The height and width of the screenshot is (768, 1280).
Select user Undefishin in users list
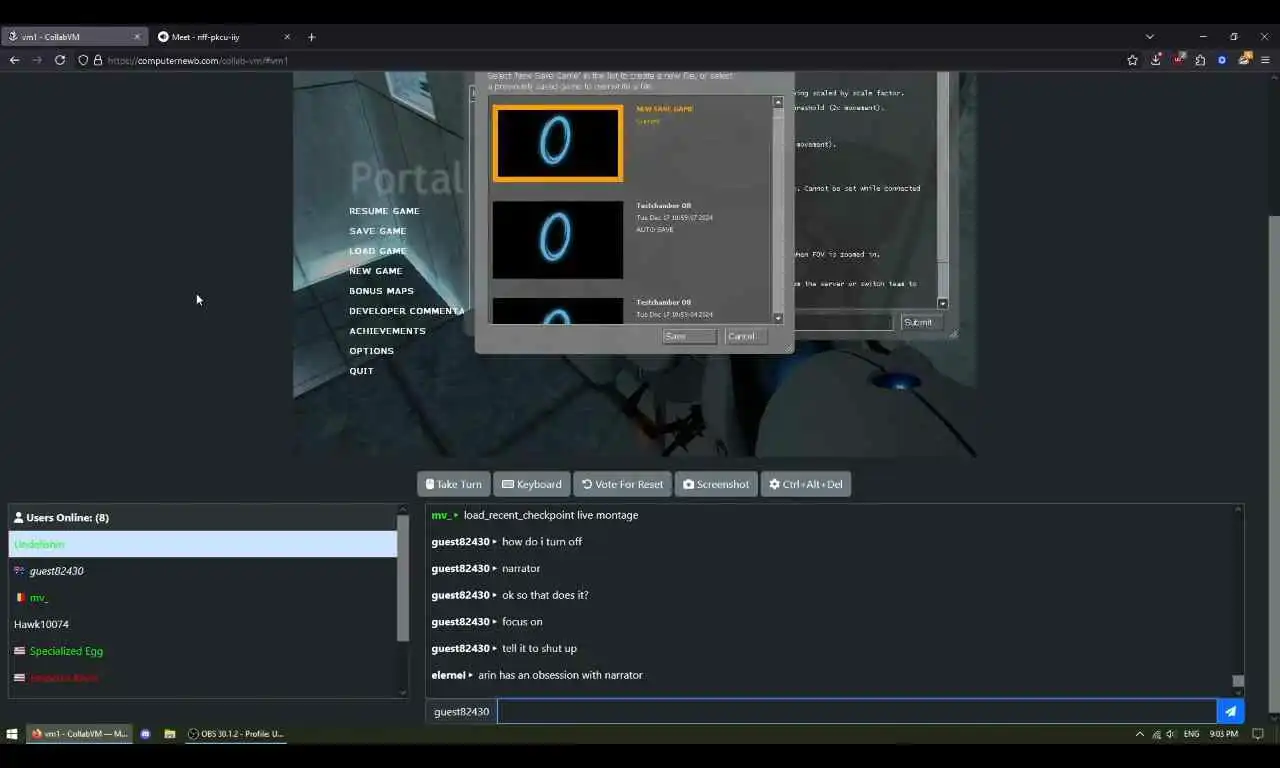[x=203, y=544]
